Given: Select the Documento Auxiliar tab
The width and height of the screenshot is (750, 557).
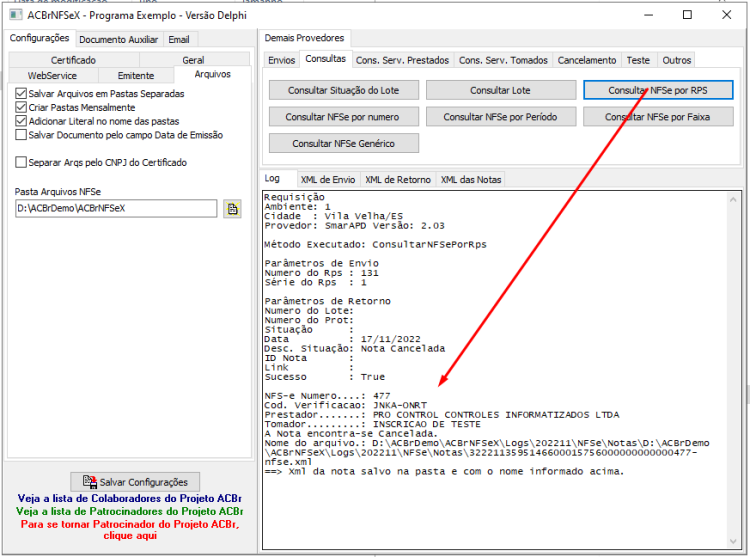Looking at the screenshot, I should (x=119, y=40).
